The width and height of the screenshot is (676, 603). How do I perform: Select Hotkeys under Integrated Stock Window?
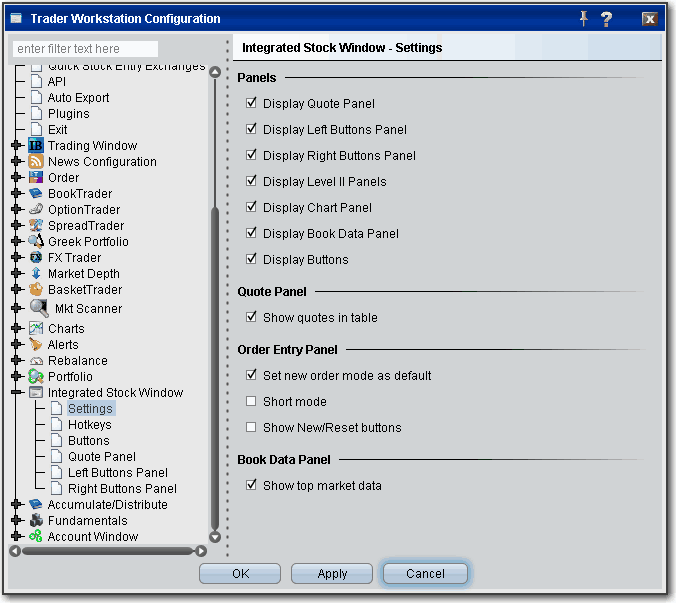pyautogui.click(x=90, y=425)
